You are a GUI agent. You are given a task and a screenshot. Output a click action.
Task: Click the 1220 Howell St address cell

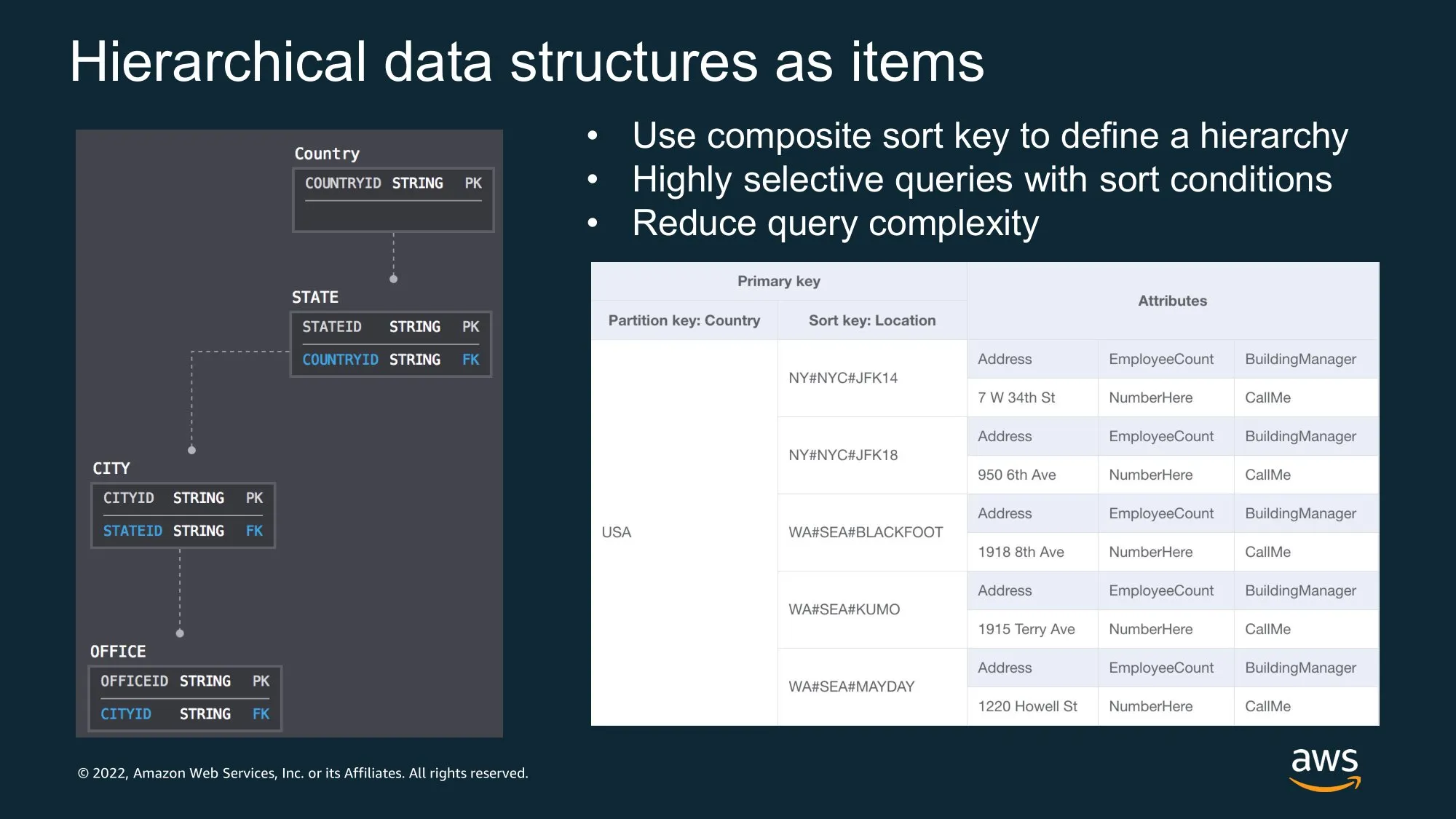point(1027,706)
